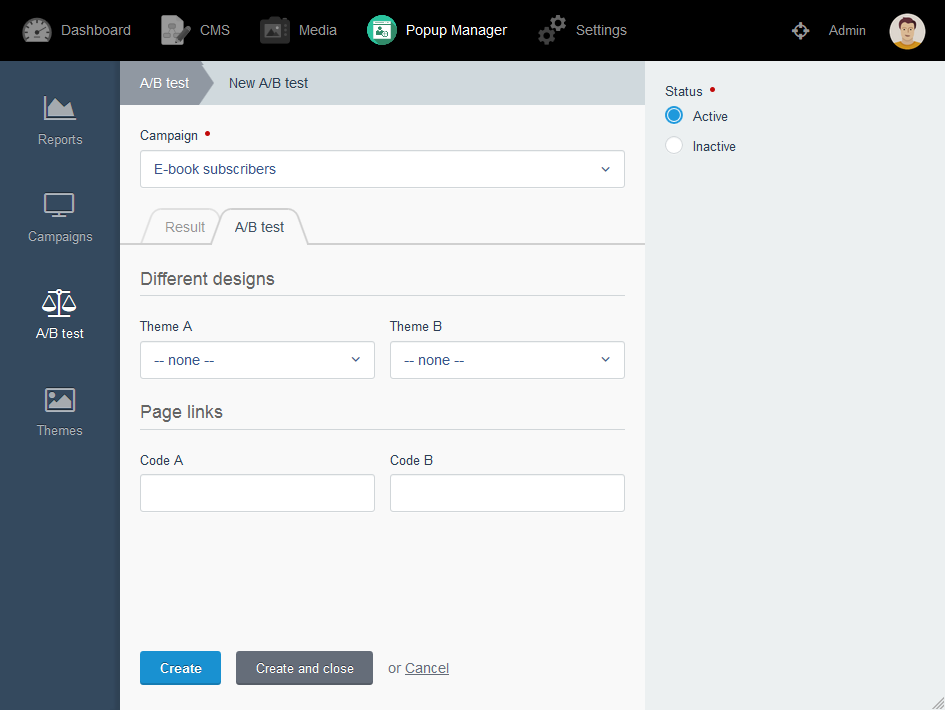Open the Dashboard menu item
Screen dimensions: 945x710
[x=77, y=30]
